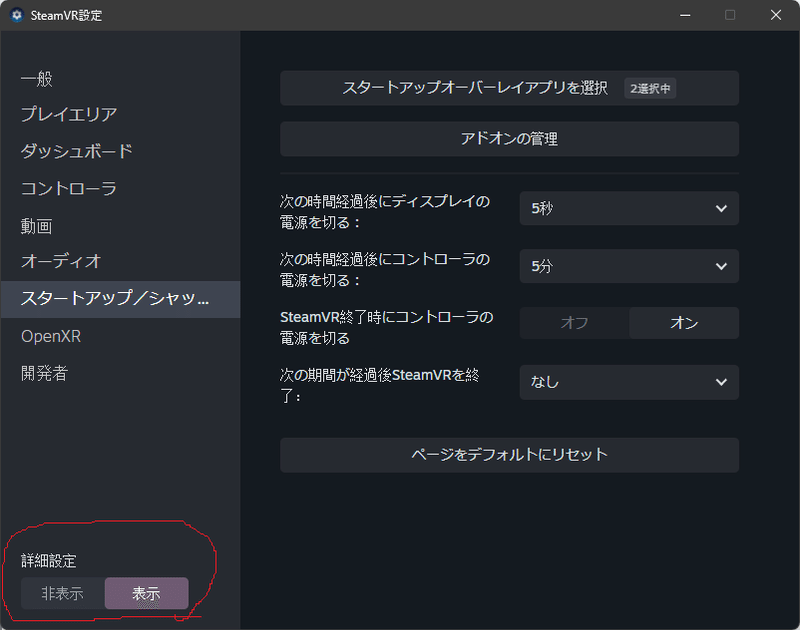This screenshot has height=630, width=800.
Task: Click the 次の時間経過後にコントローラの電源を切る label
Action: coord(385,269)
